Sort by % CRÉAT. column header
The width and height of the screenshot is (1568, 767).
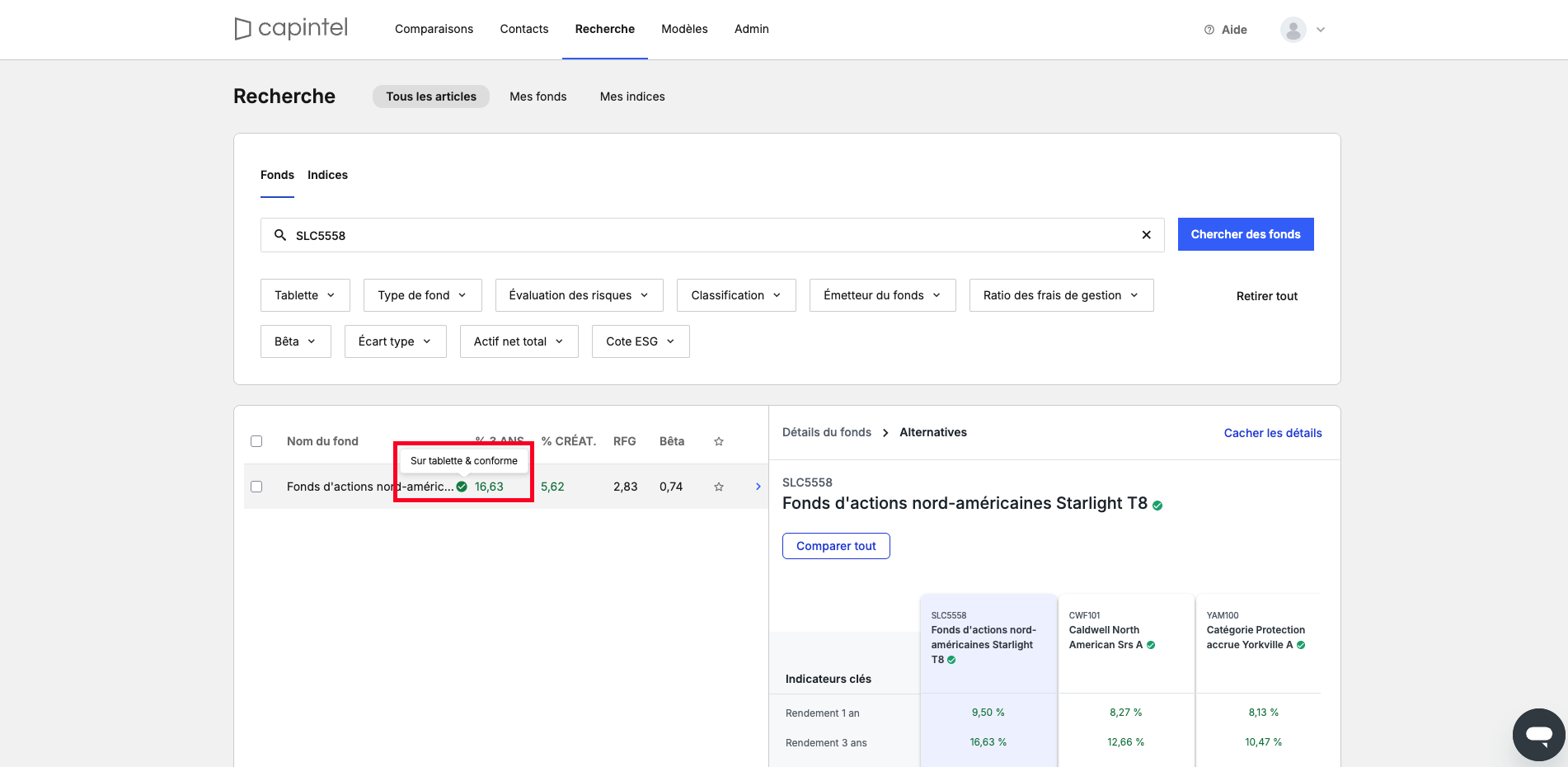tap(569, 441)
